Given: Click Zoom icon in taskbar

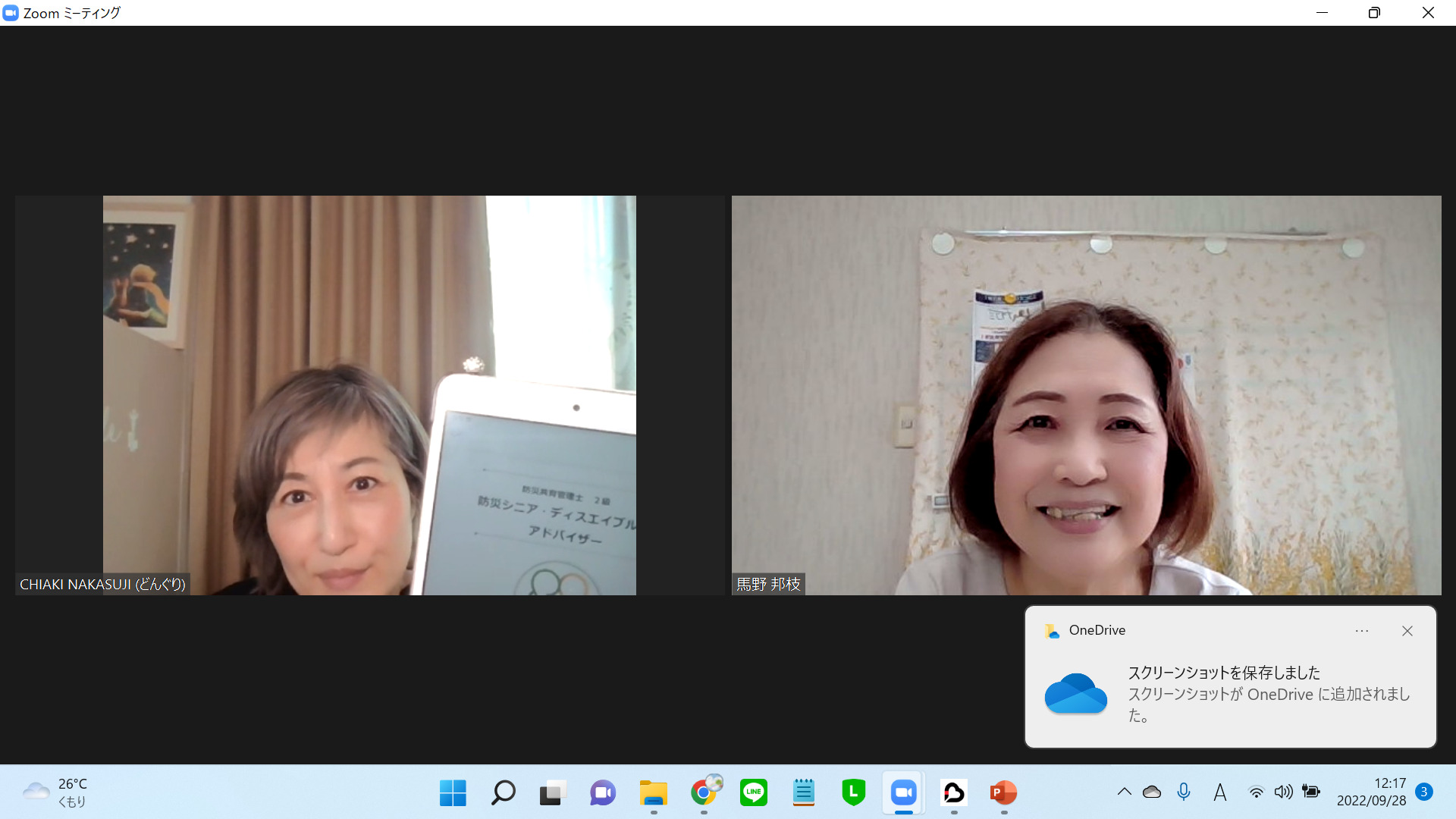Looking at the screenshot, I should tap(903, 793).
